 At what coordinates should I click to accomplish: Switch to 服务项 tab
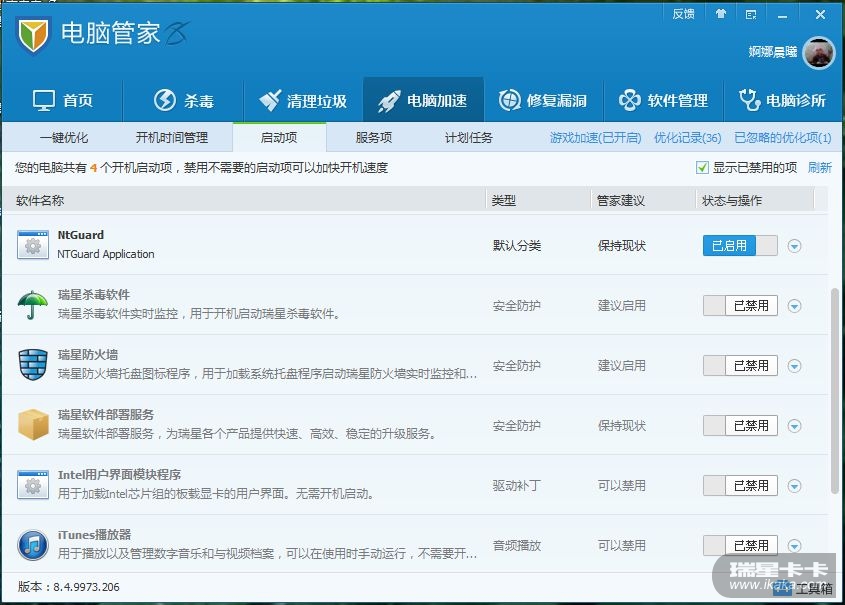(373, 137)
